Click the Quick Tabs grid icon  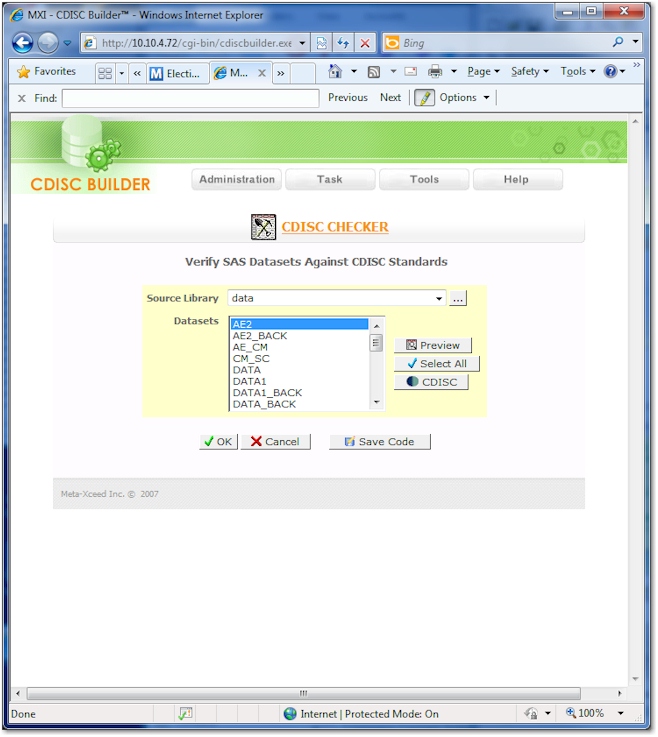click(x=105, y=73)
